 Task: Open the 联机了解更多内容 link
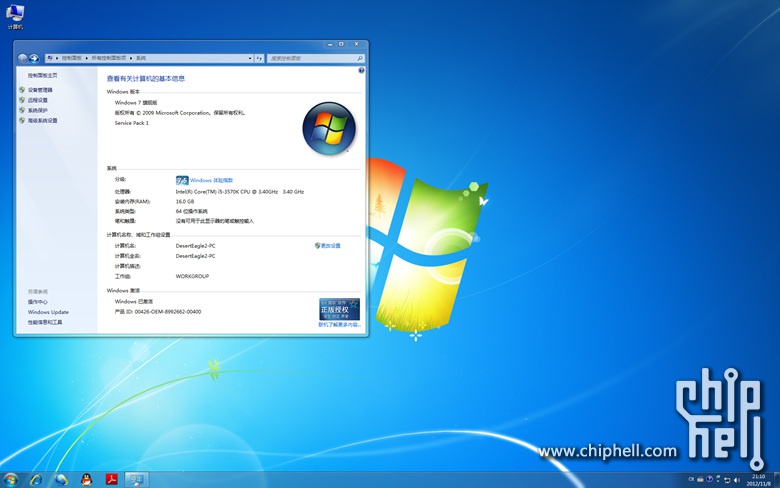point(340,325)
